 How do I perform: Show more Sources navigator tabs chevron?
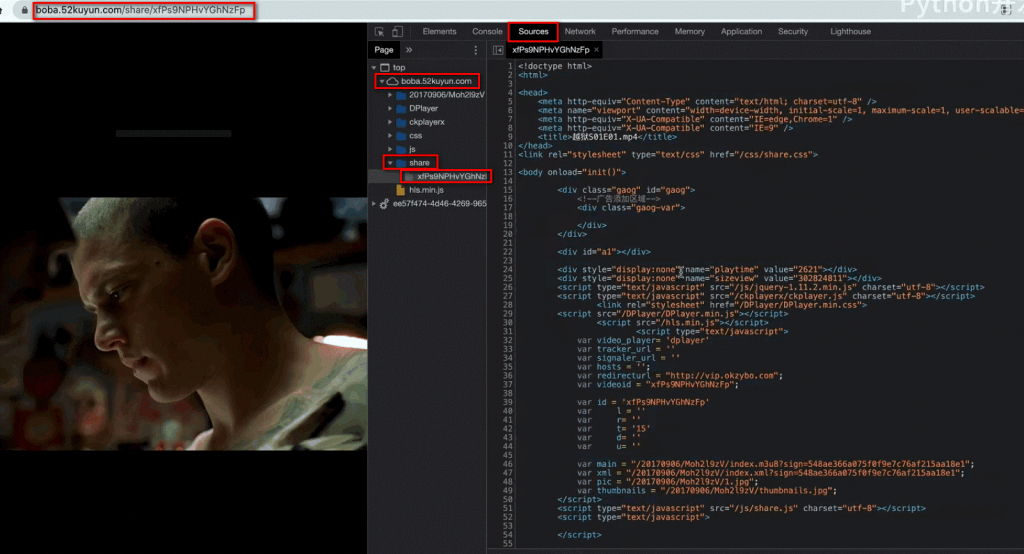click(x=409, y=50)
